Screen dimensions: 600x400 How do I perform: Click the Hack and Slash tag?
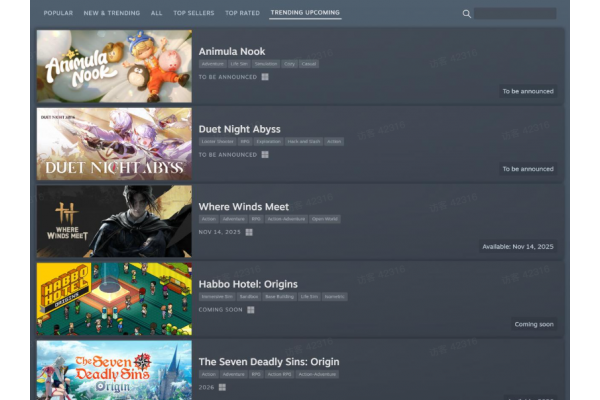[x=304, y=142]
